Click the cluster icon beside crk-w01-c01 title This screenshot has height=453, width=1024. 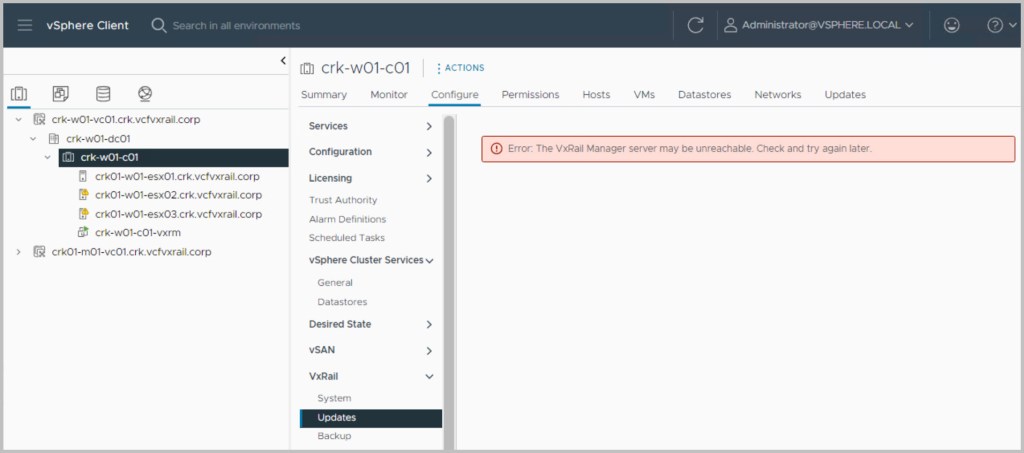(x=307, y=68)
